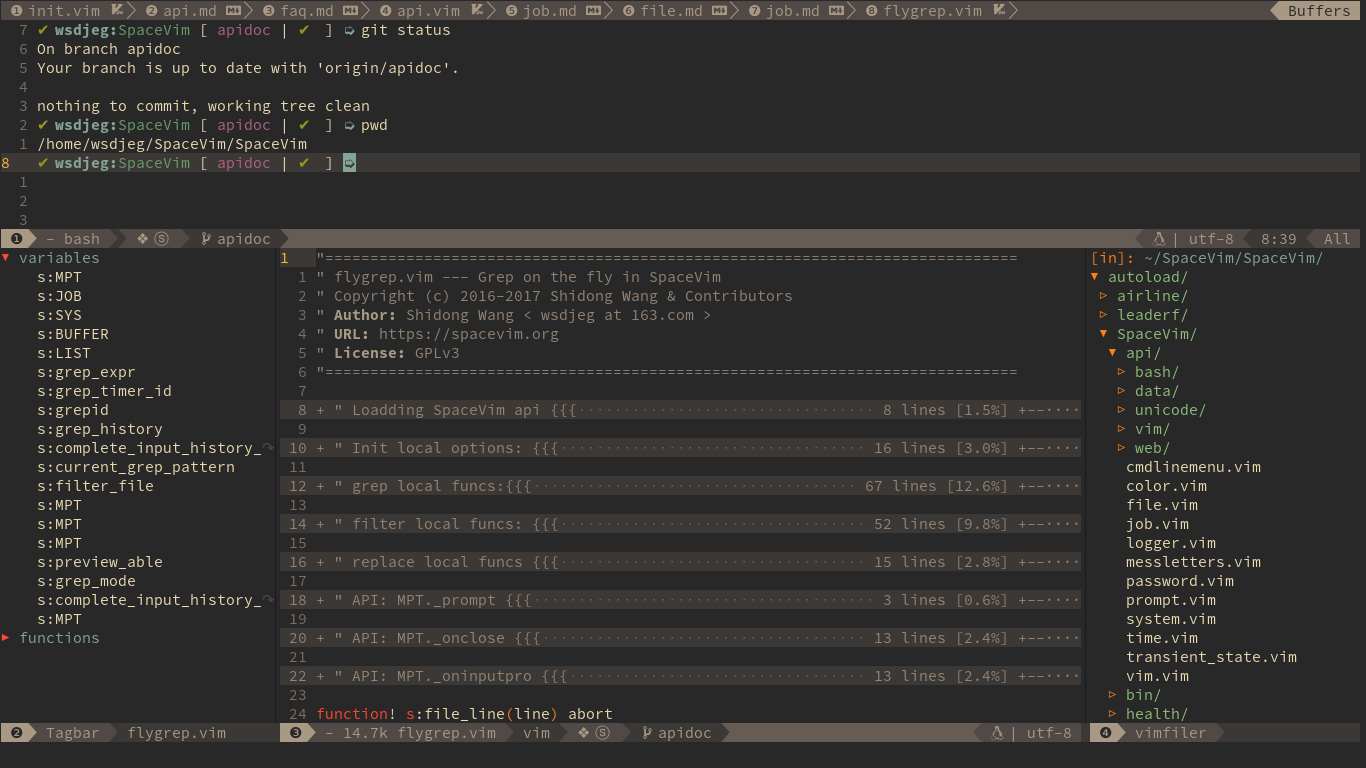Expand the bash/ folder
The width and height of the screenshot is (1366, 768).
(x=1122, y=372)
